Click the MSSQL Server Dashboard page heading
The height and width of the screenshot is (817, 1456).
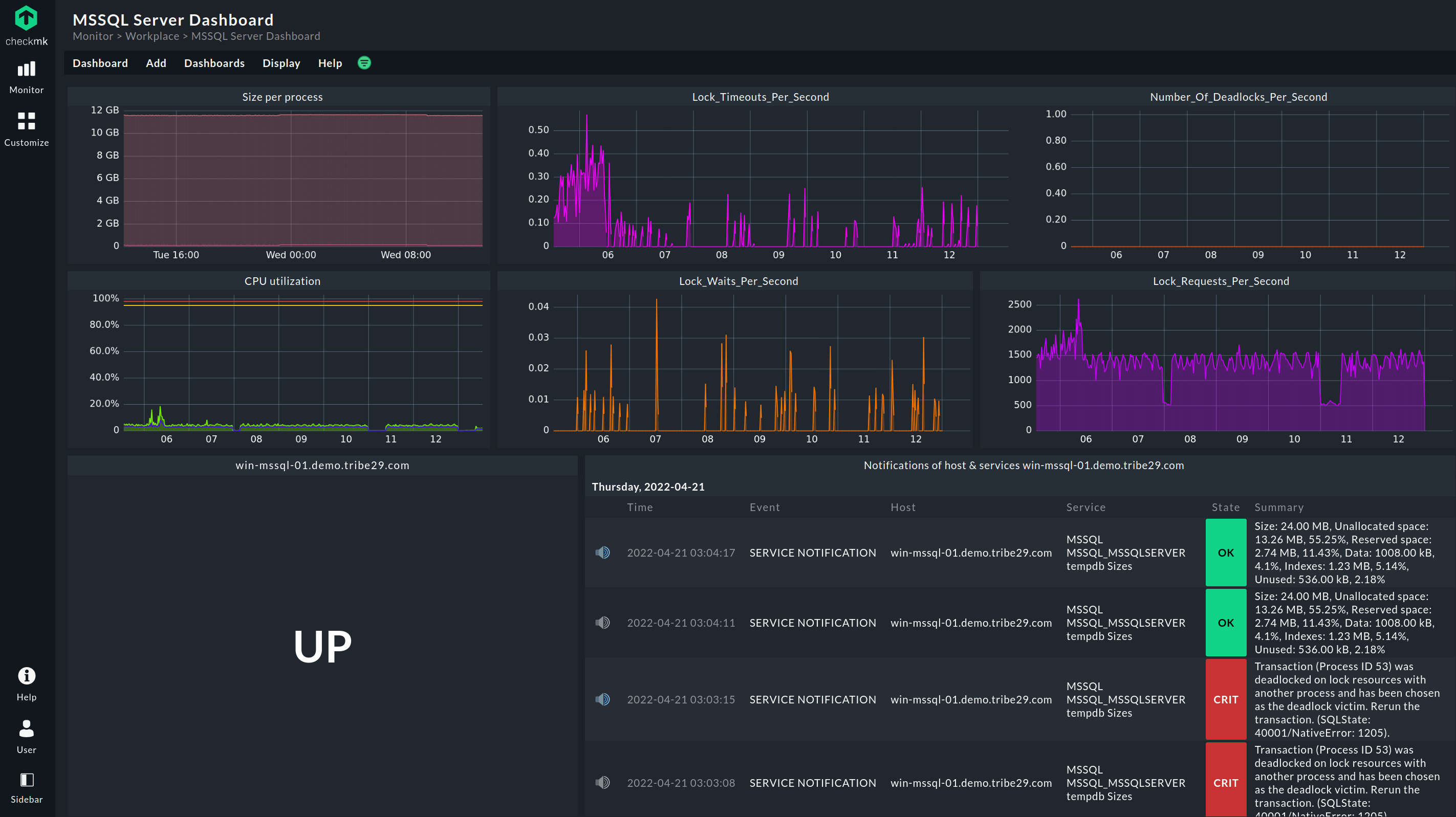tap(173, 20)
